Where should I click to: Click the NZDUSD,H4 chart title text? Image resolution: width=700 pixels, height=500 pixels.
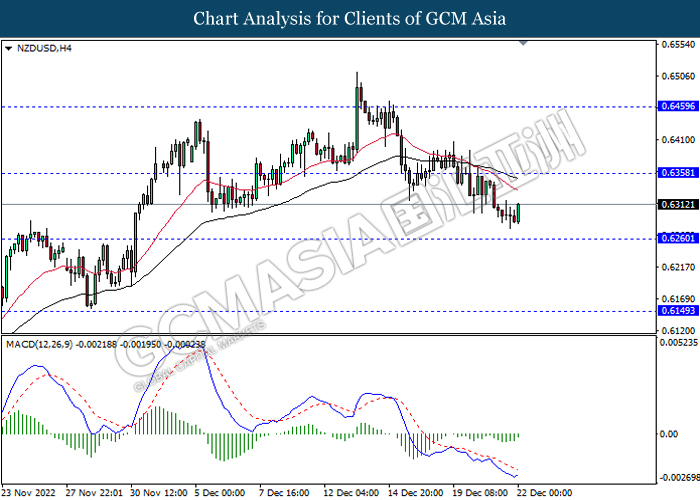44,48
